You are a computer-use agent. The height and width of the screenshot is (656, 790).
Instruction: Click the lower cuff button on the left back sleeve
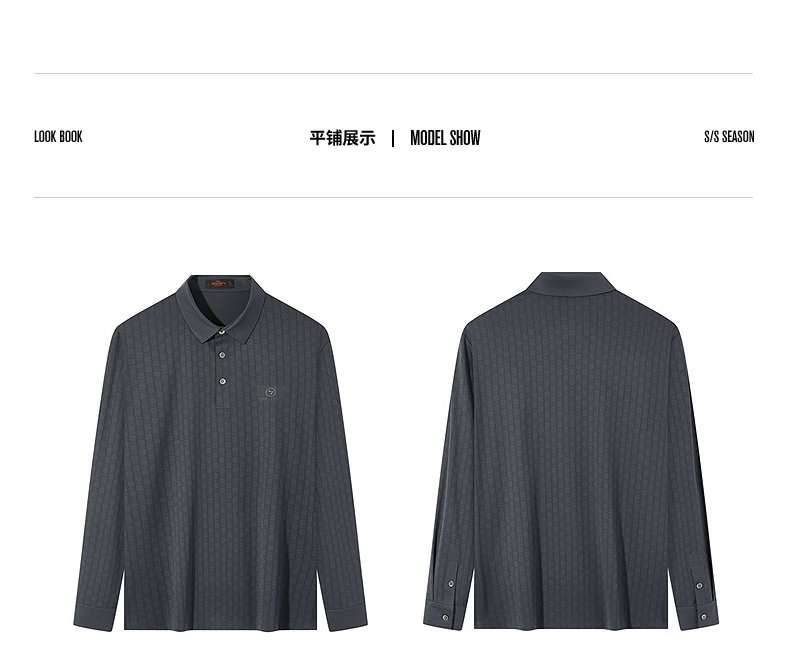click(445, 618)
